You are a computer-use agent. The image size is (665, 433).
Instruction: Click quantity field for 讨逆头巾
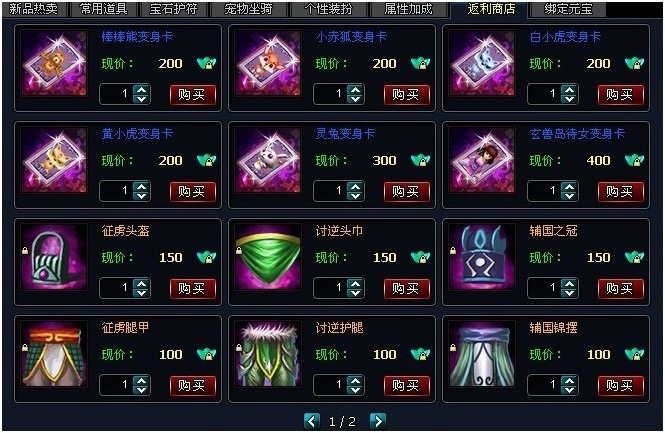330,288
